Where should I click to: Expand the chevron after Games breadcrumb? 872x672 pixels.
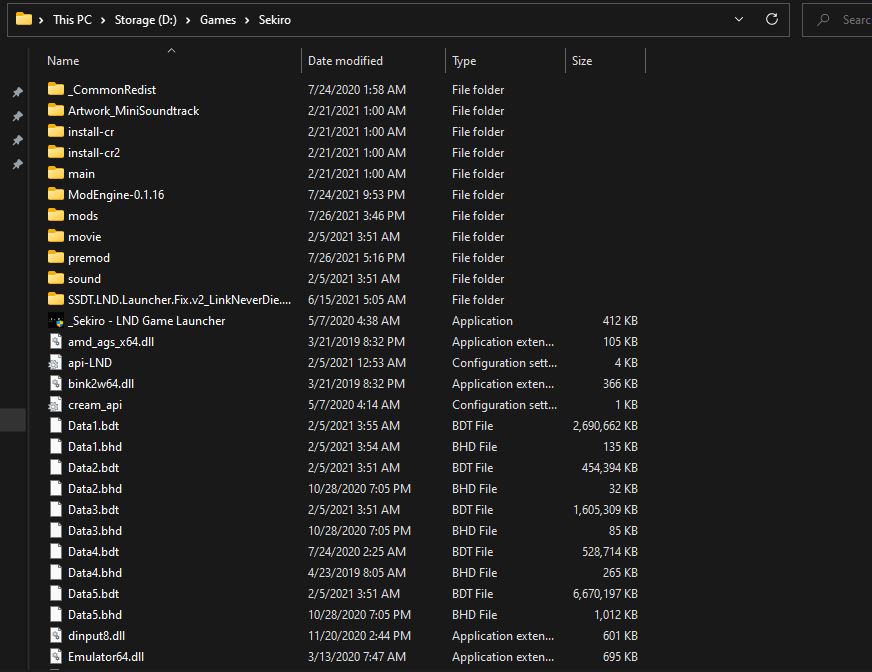[x=248, y=20]
